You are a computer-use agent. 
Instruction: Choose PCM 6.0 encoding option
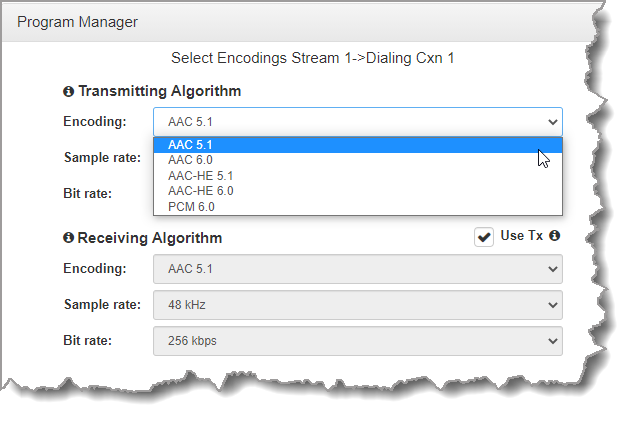click(x=191, y=207)
